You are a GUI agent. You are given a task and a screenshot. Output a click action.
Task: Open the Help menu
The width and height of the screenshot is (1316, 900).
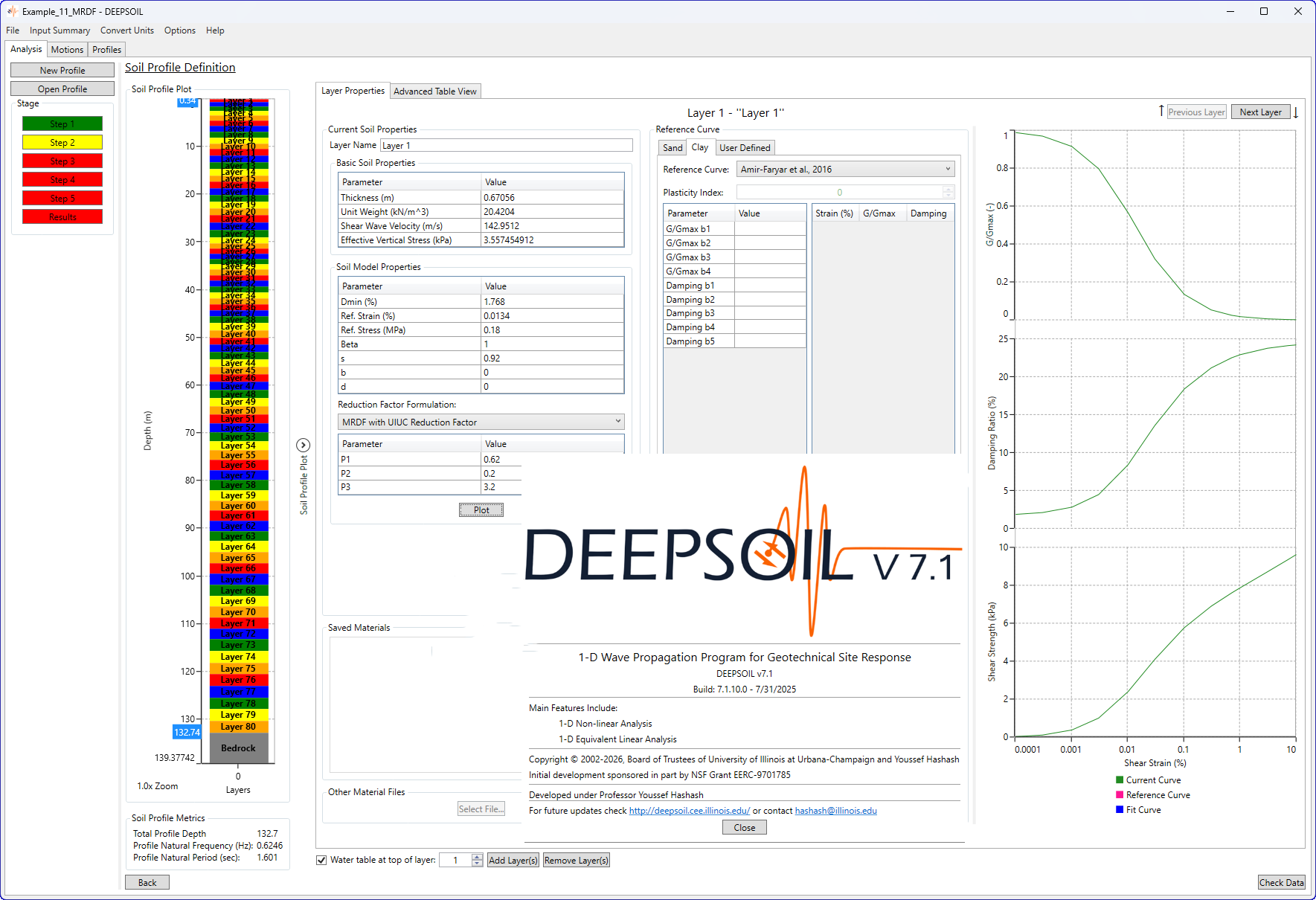pyautogui.click(x=215, y=30)
